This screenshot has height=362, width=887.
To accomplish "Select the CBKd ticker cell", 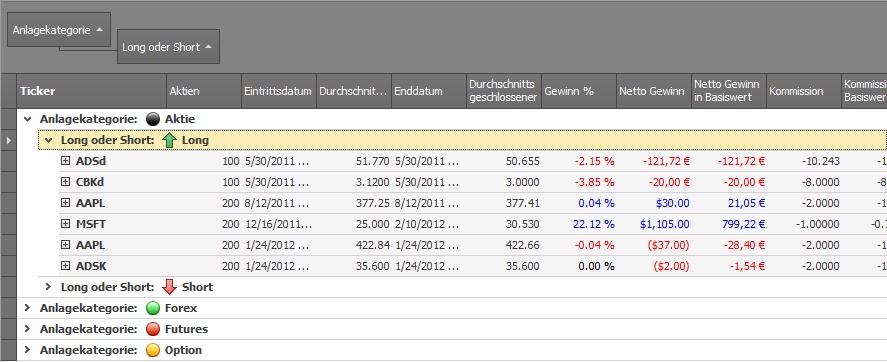I will click(90, 182).
